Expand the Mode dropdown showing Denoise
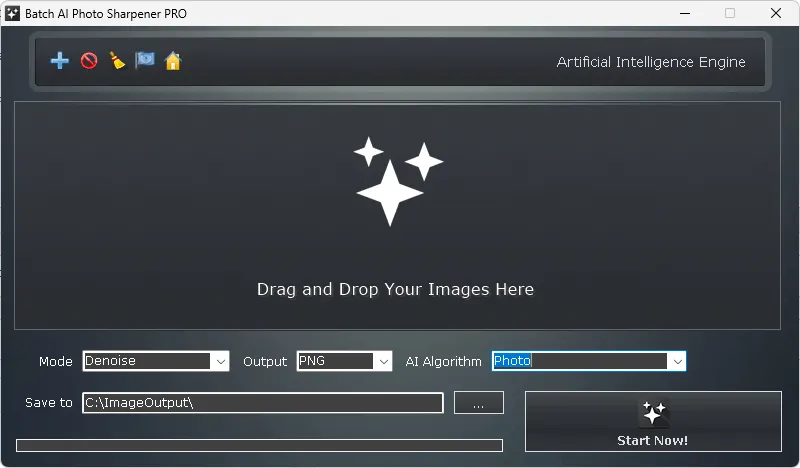800x468 pixels. tap(220, 361)
